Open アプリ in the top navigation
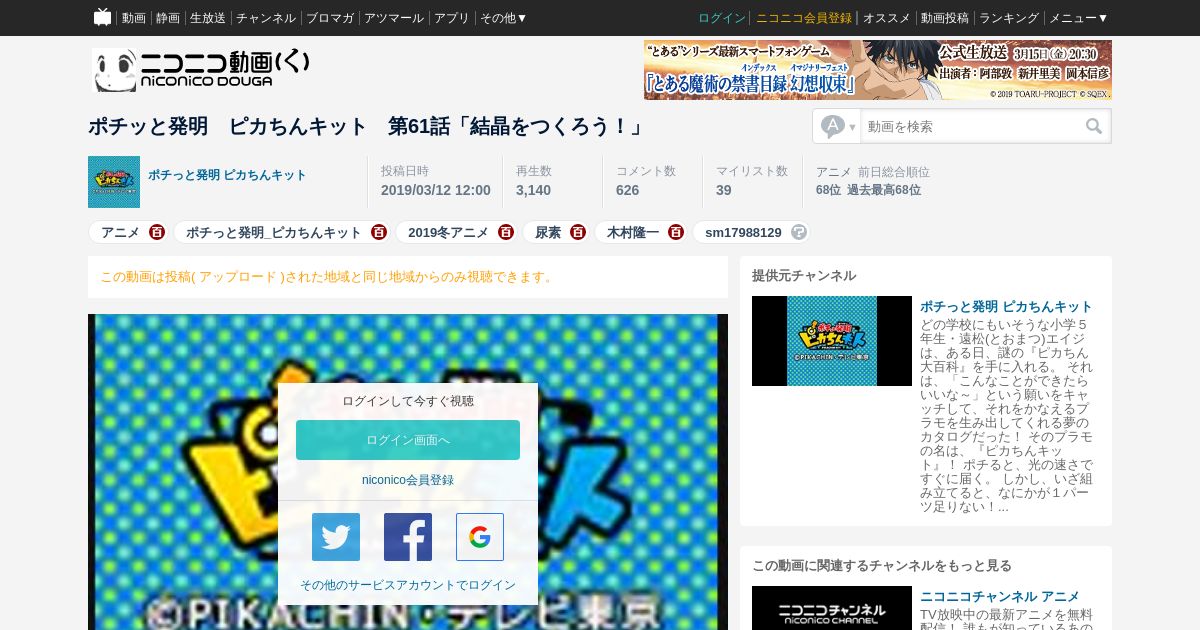 [x=452, y=18]
